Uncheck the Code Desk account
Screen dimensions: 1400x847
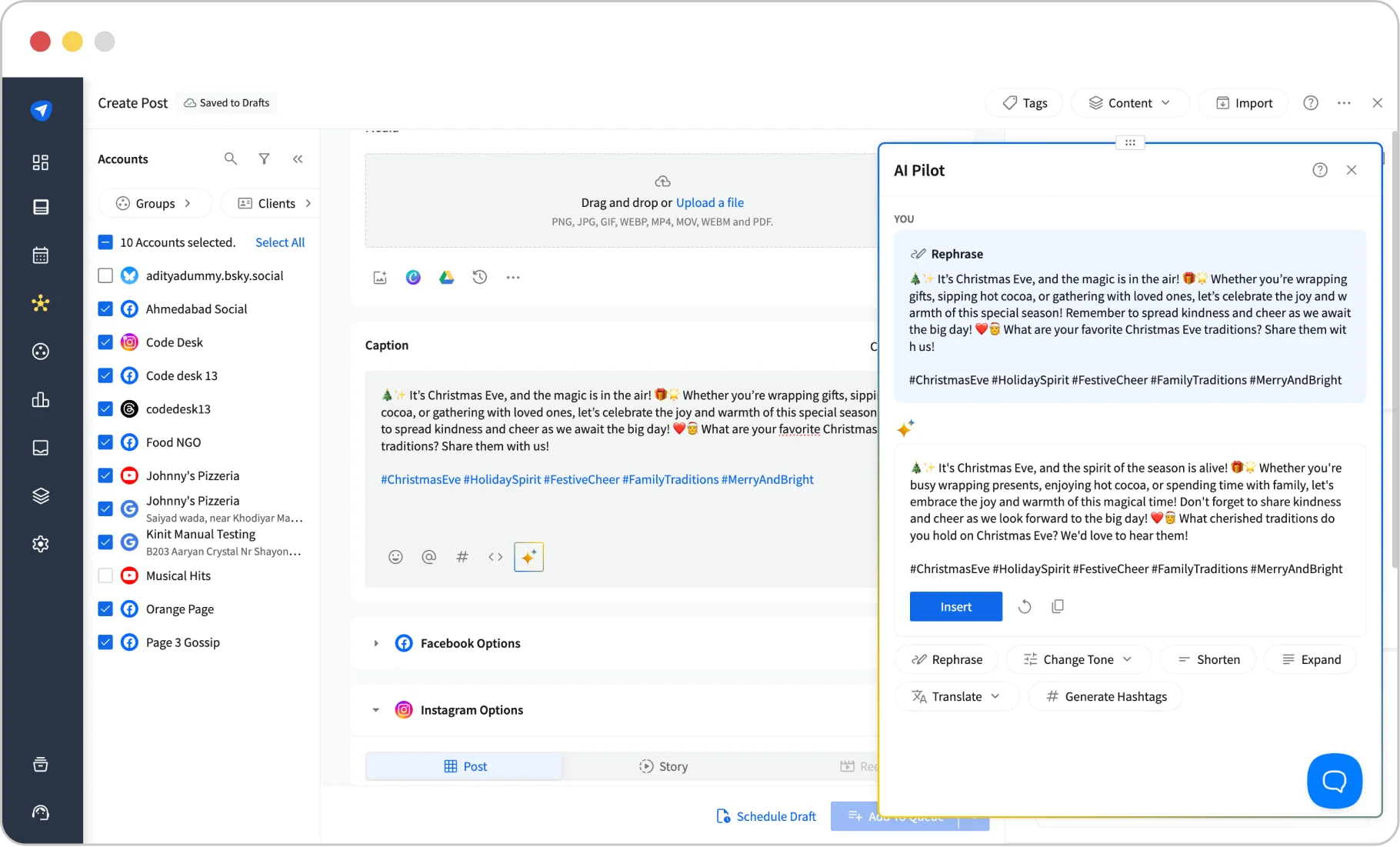105,342
